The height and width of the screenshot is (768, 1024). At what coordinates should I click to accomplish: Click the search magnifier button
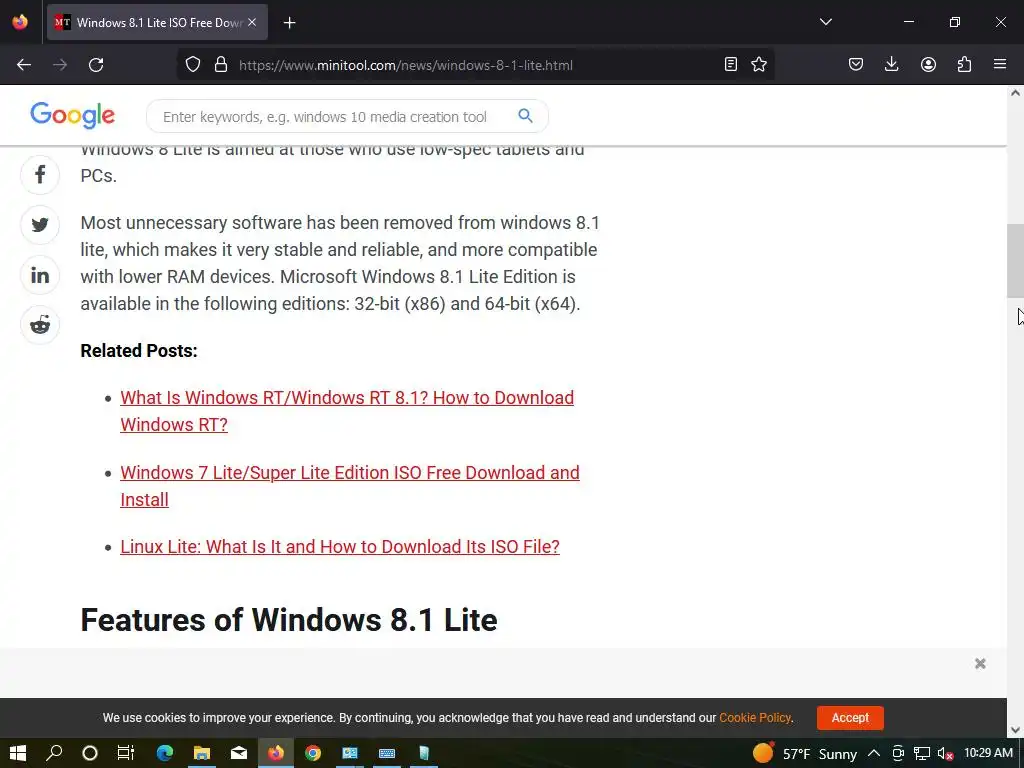click(525, 116)
